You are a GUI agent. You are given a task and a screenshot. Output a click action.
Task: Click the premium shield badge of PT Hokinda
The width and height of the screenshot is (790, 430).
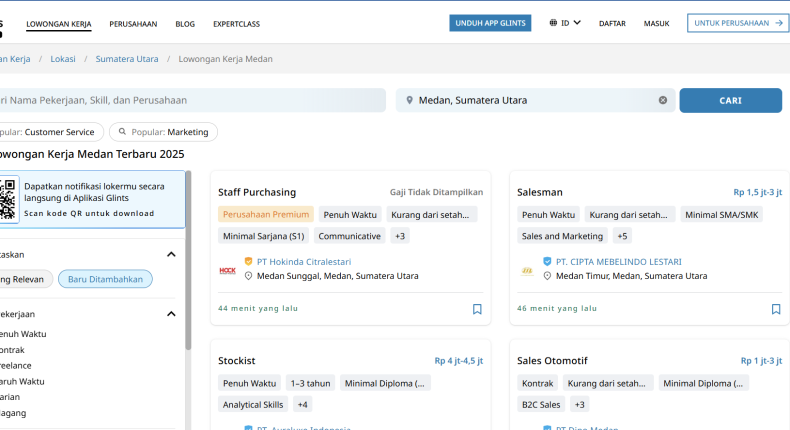(248, 261)
